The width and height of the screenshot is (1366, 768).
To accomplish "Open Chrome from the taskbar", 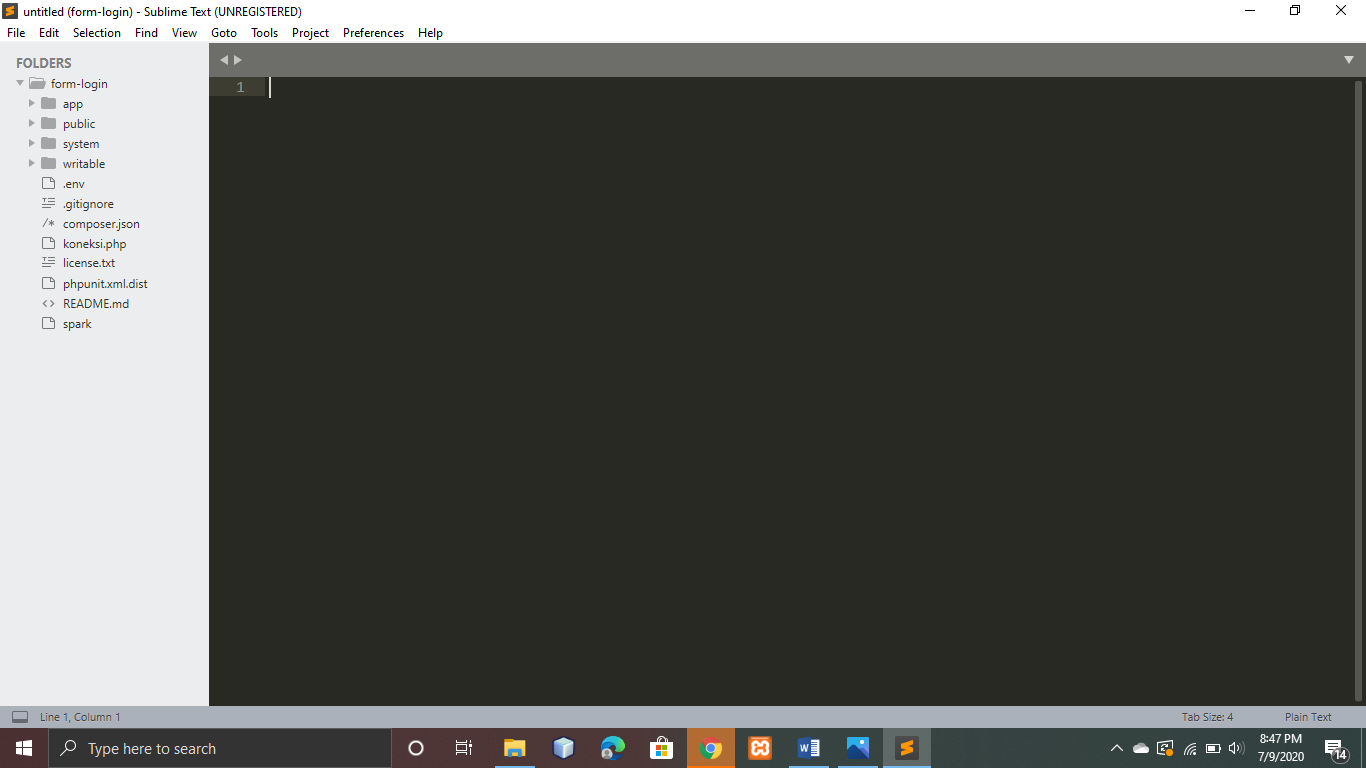I will pos(711,748).
